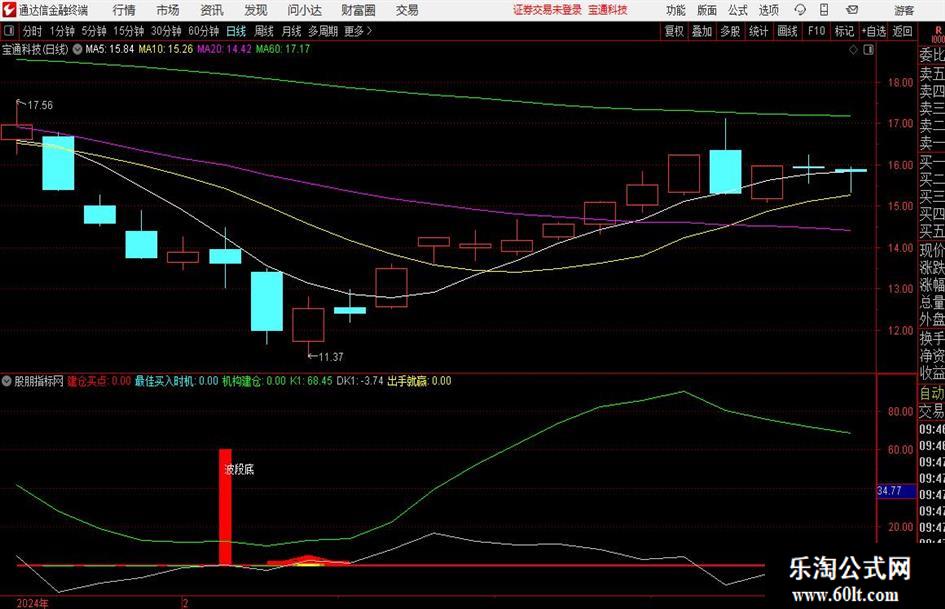Open the 资讯 menu
The image size is (945, 609).
pyautogui.click(x=212, y=10)
